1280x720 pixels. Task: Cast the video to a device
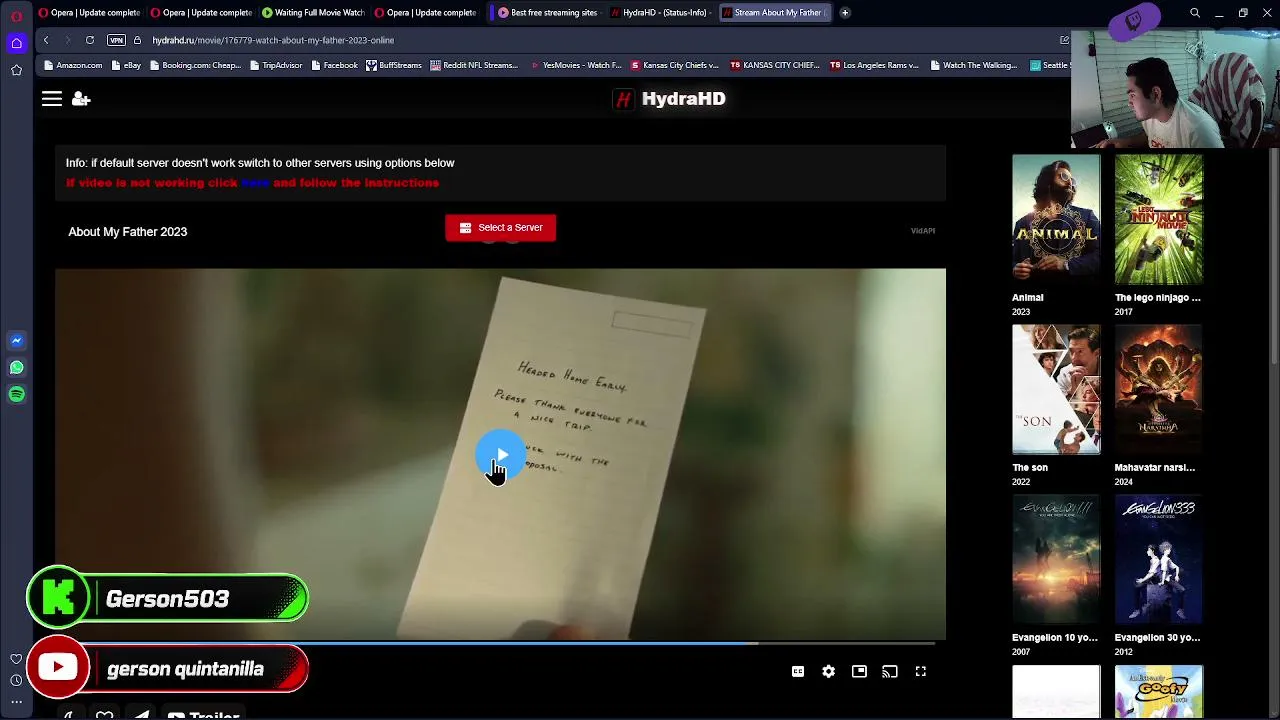890,672
